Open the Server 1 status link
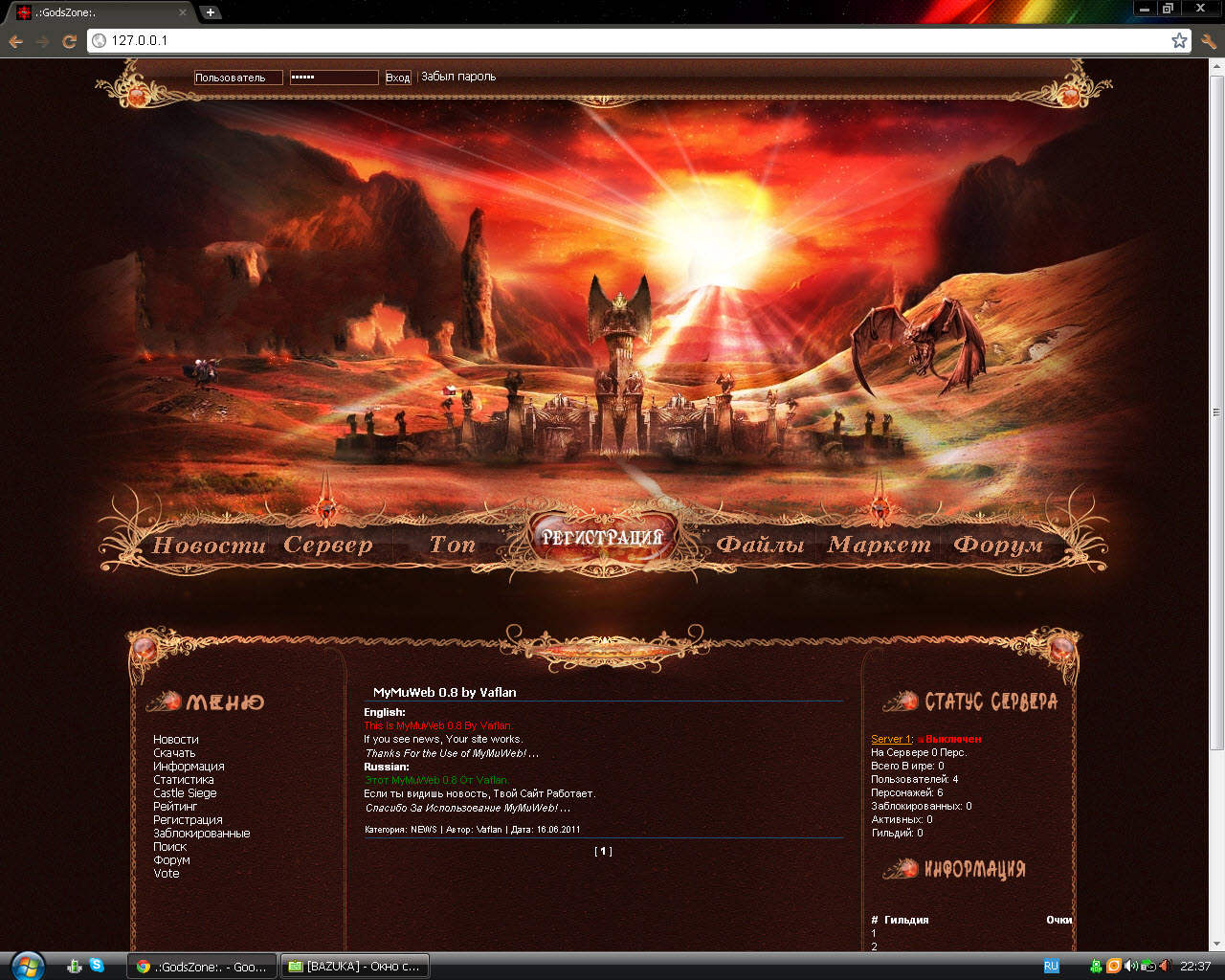The height and width of the screenshot is (980, 1225). 891,739
